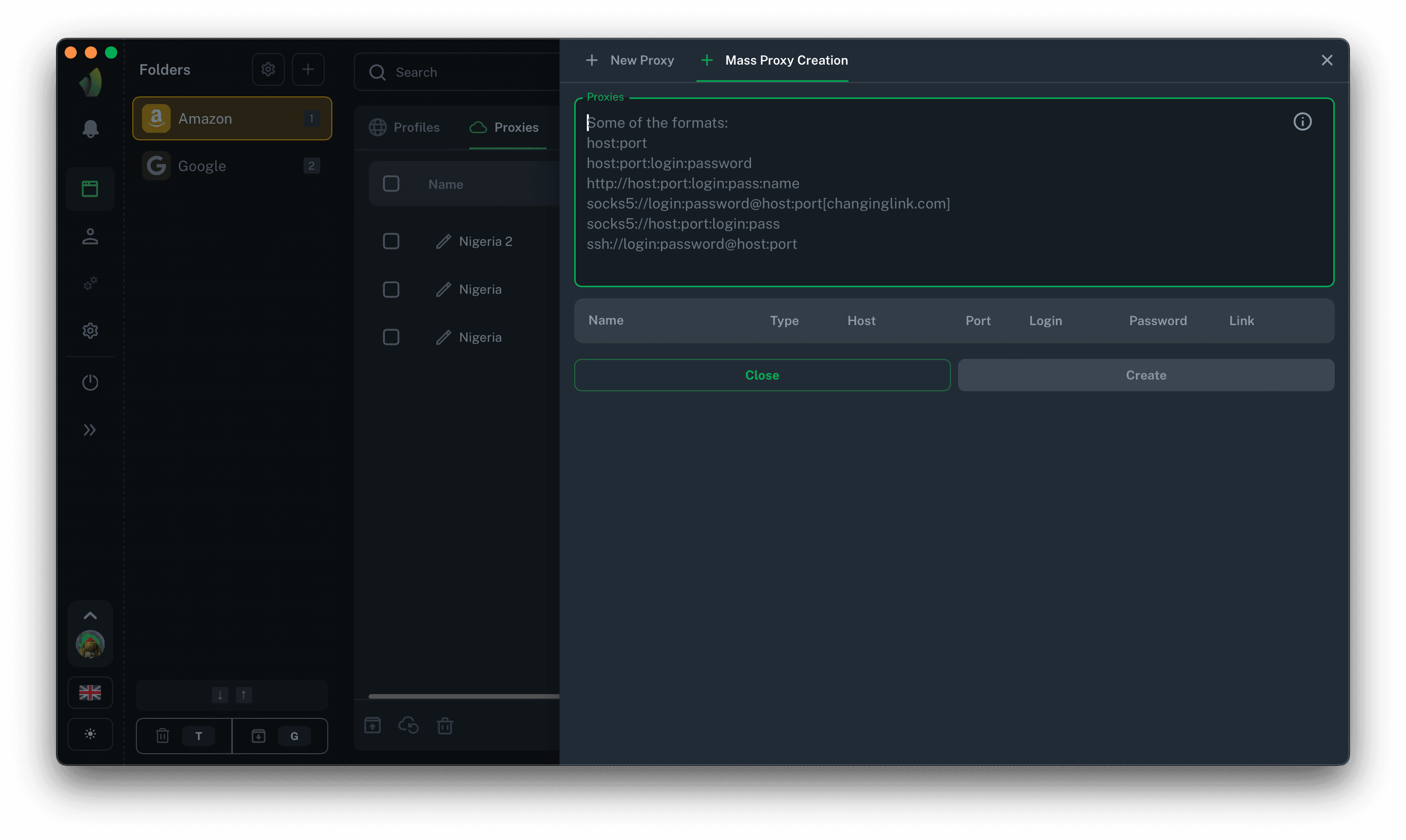Image resolution: width=1406 pixels, height=840 pixels.
Task: Open the browser profiles window icon
Action: (x=90, y=189)
